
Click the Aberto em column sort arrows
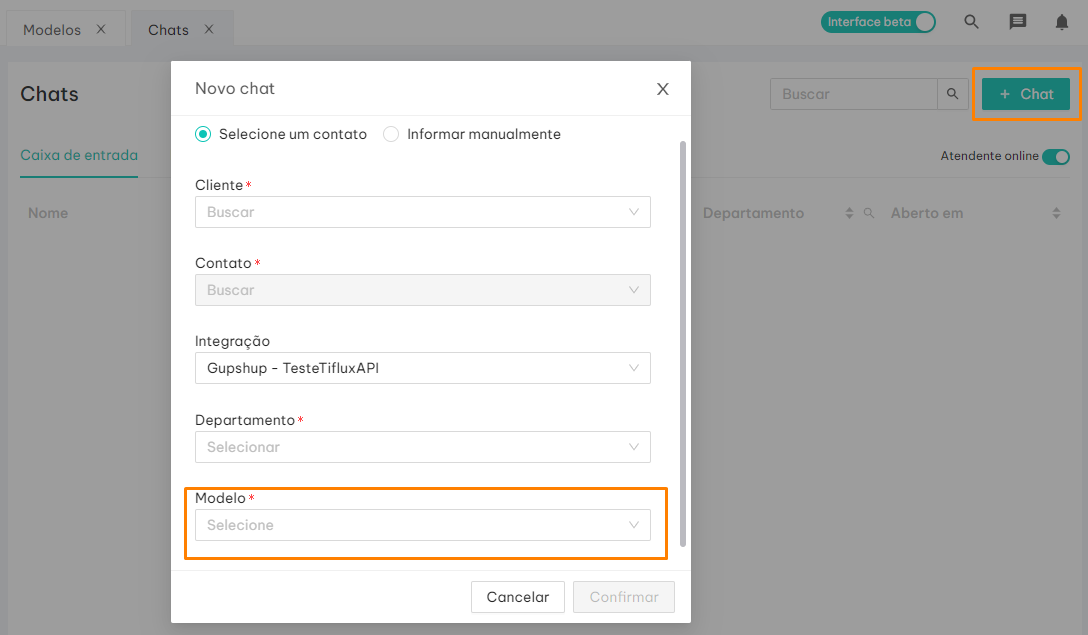point(1056,213)
